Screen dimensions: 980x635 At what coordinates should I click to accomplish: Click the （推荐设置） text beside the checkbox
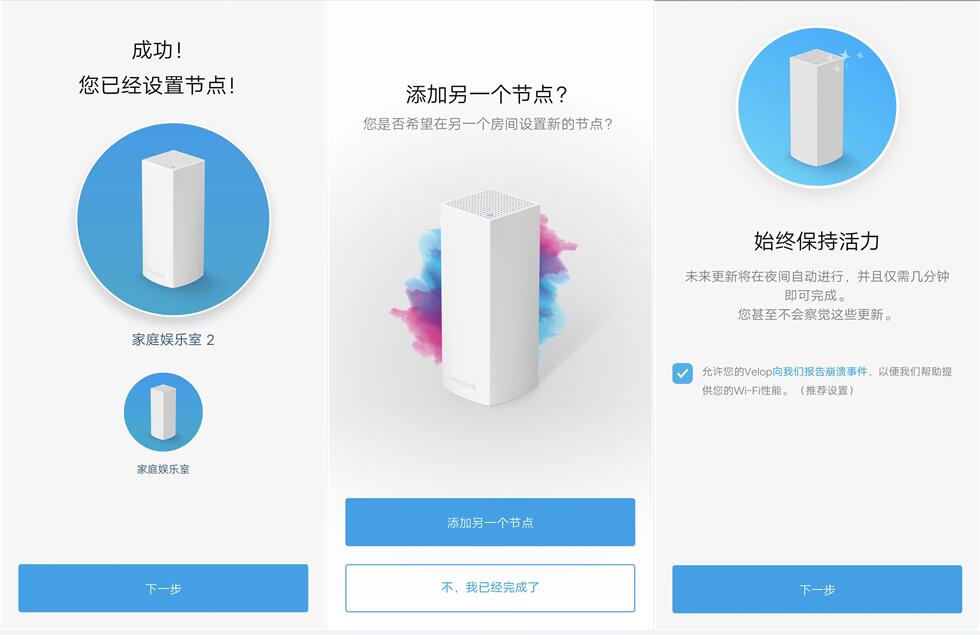click(x=826, y=390)
